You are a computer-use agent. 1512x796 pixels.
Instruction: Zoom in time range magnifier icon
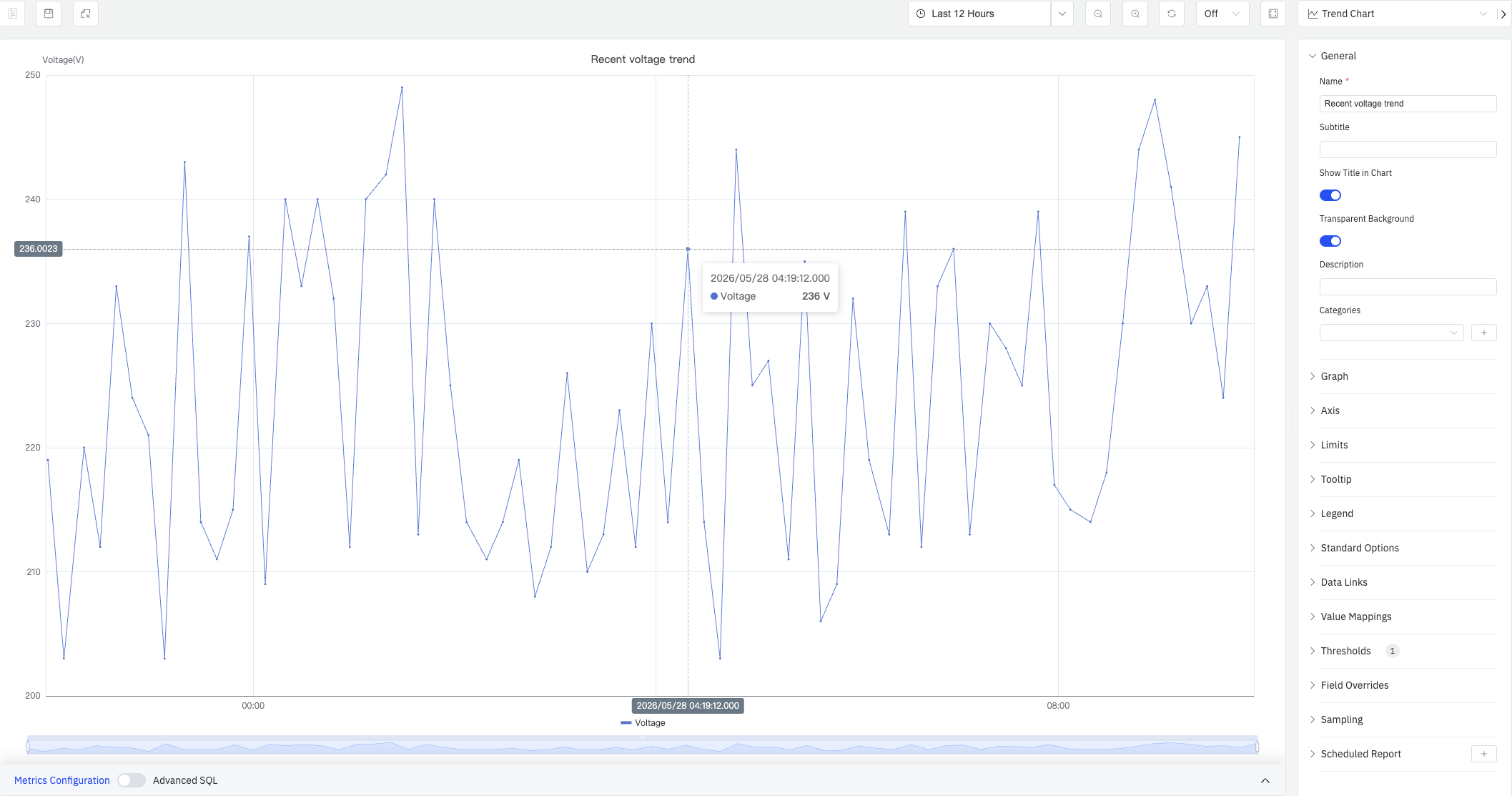click(x=1135, y=14)
